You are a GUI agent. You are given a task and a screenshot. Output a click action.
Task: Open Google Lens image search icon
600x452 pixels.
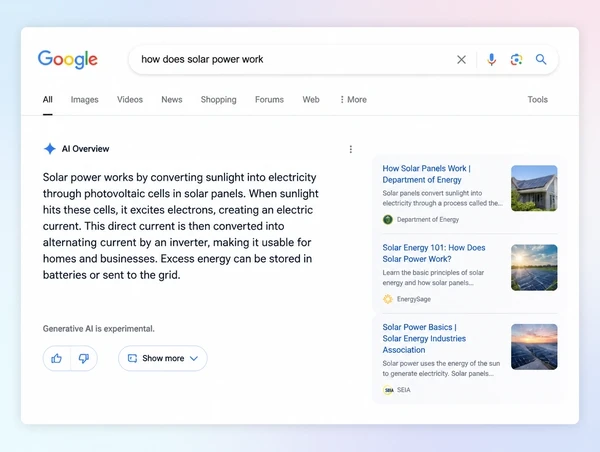[x=516, y=60]
